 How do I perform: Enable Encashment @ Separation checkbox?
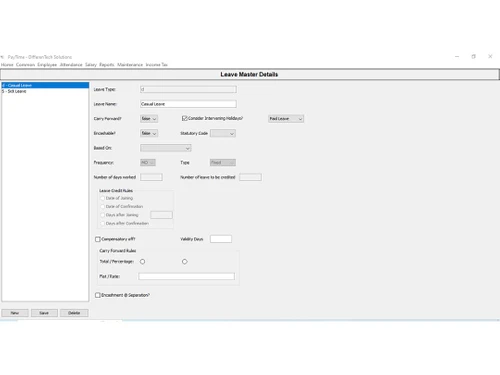click(98, 295)
